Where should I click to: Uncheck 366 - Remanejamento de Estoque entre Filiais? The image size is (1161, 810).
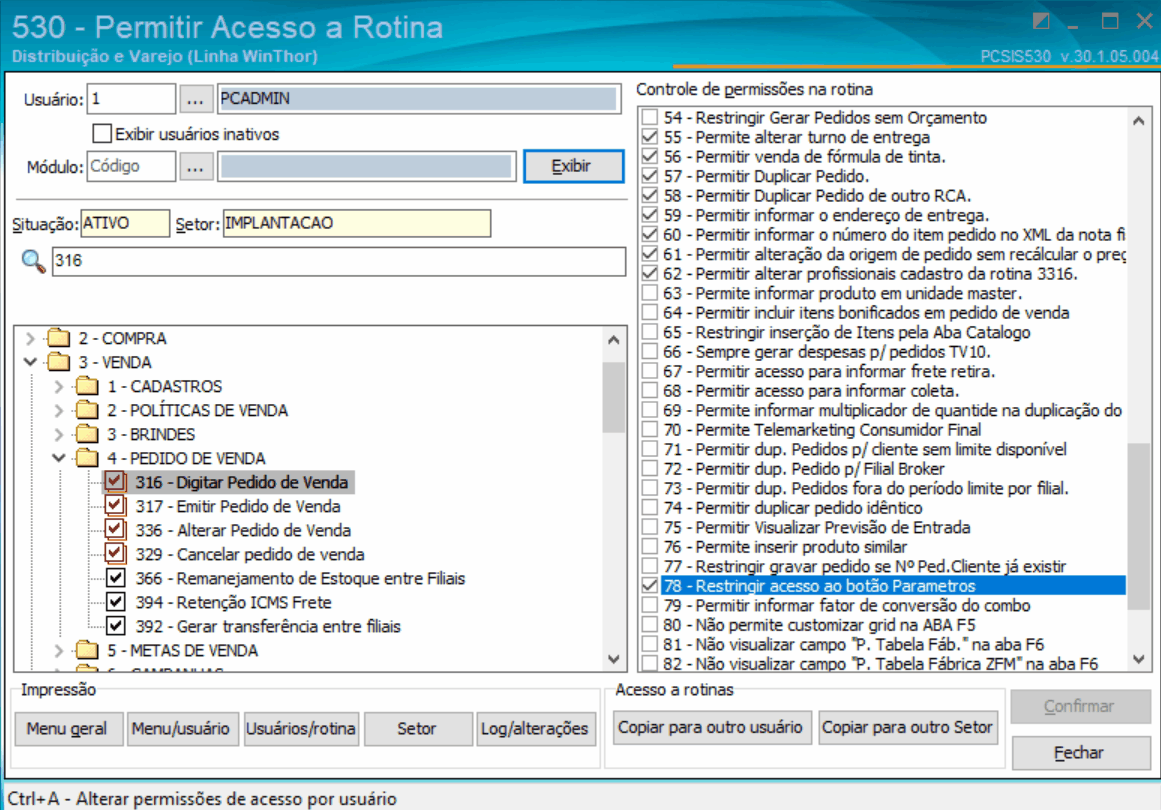pyautogui.click(x=115, y=578)
